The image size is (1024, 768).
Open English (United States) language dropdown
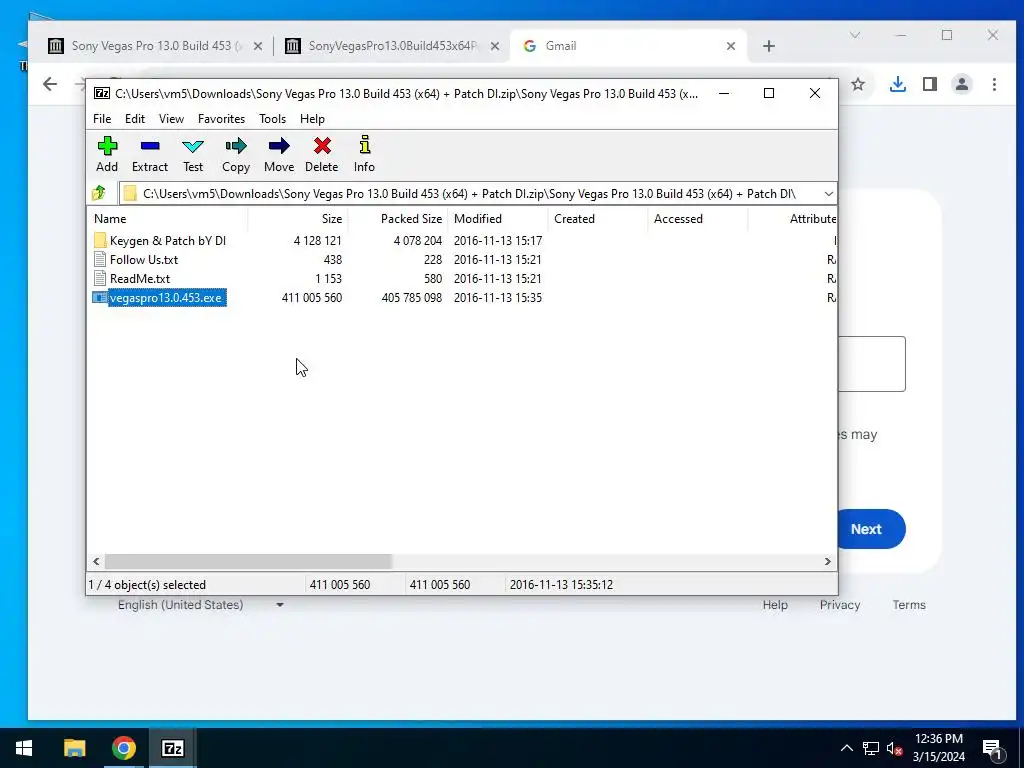point(201,605)
